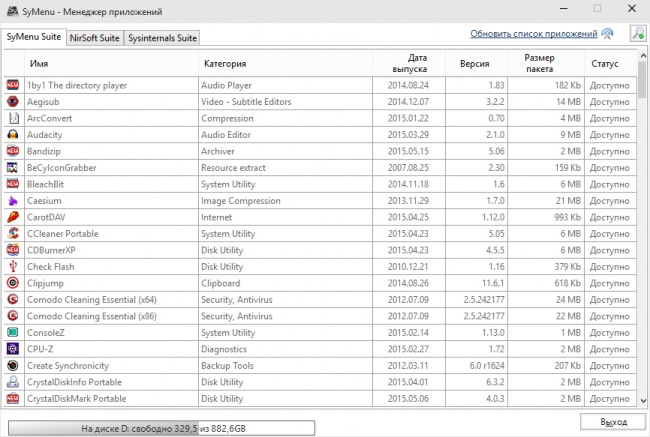Click the scrollbar up arrow
This screenshot has width=650, height=437.
643,55
